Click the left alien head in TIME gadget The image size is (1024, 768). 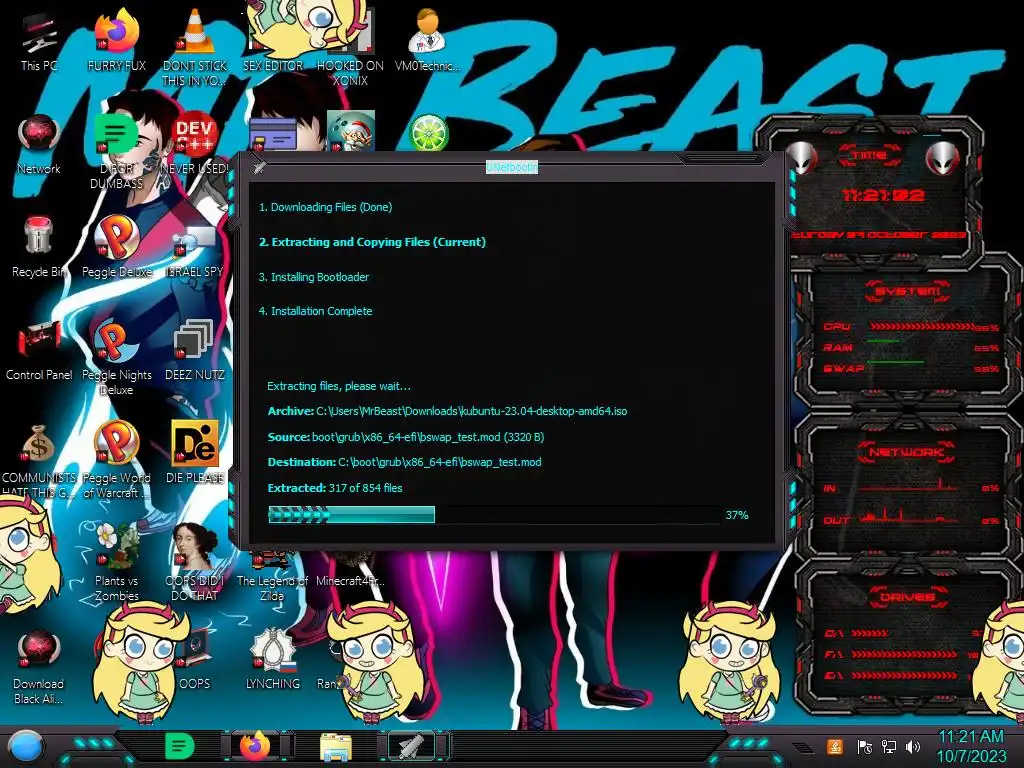[x=802, y=158]
